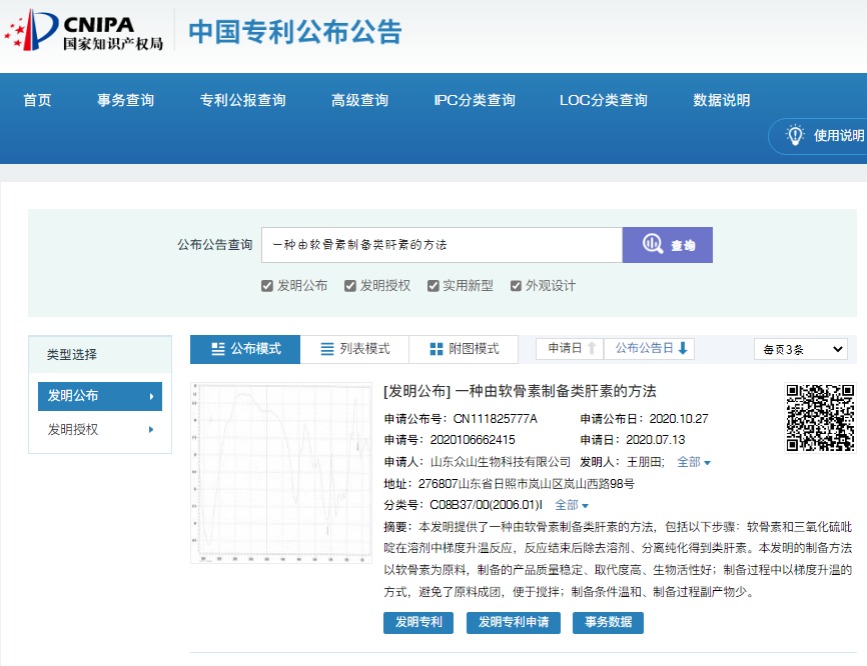Go to IPC分类查询 menu item
867x666 pixels.
[474, 100]
